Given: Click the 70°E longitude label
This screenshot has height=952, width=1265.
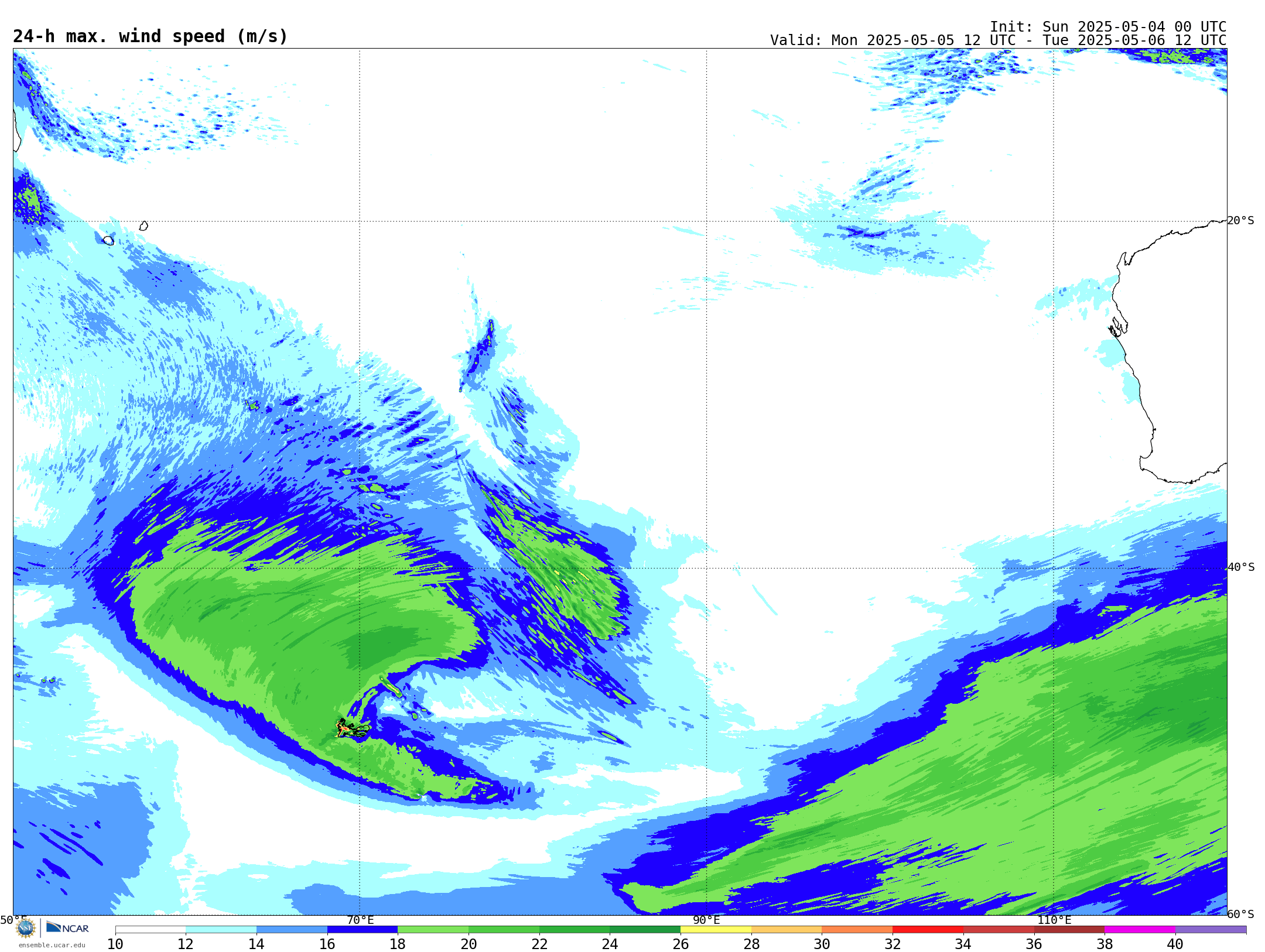Looking at the screenshot, I should click(x=360, y=920).
